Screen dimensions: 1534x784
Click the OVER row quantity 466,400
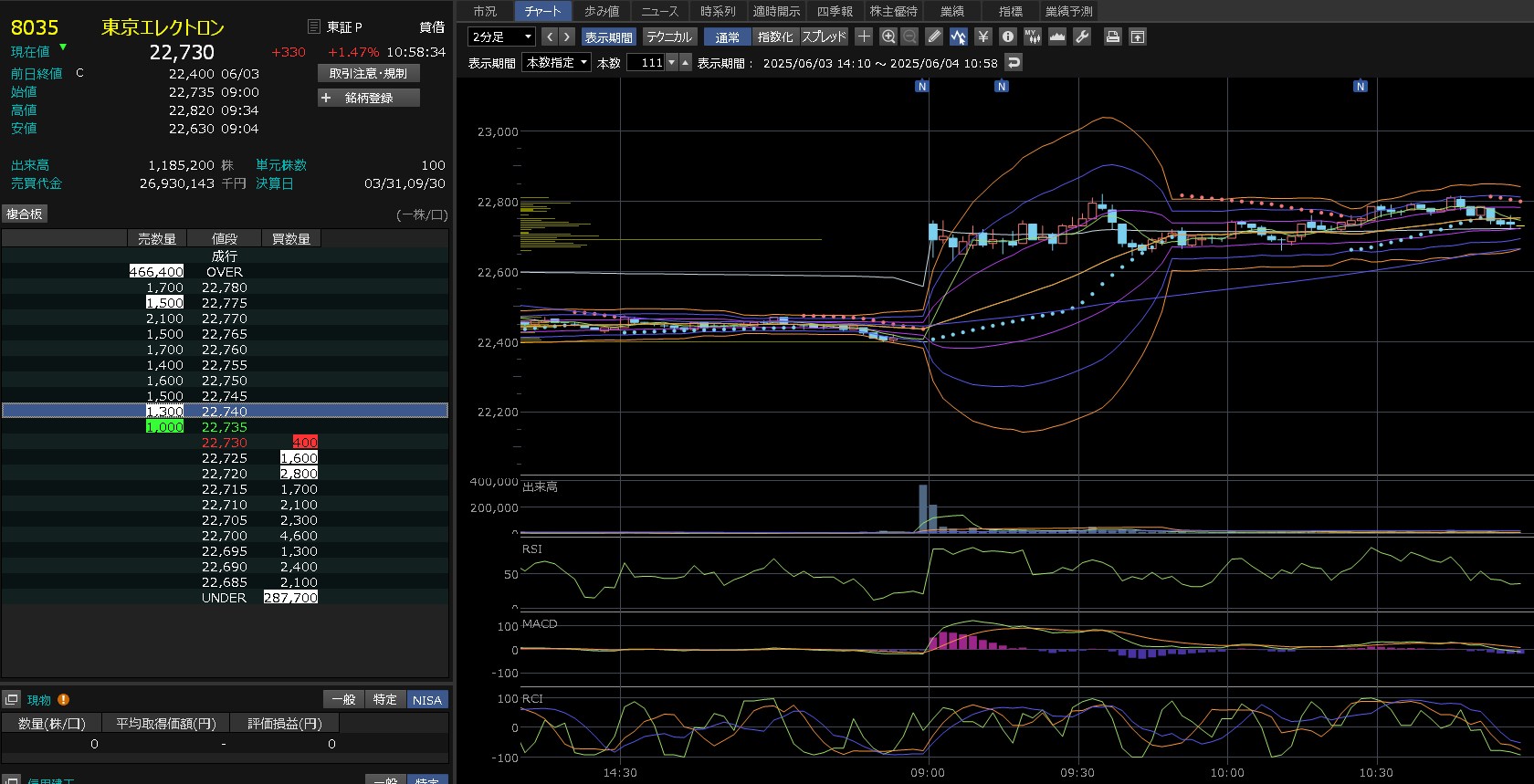pyautogui.click(x=156, y=272)
